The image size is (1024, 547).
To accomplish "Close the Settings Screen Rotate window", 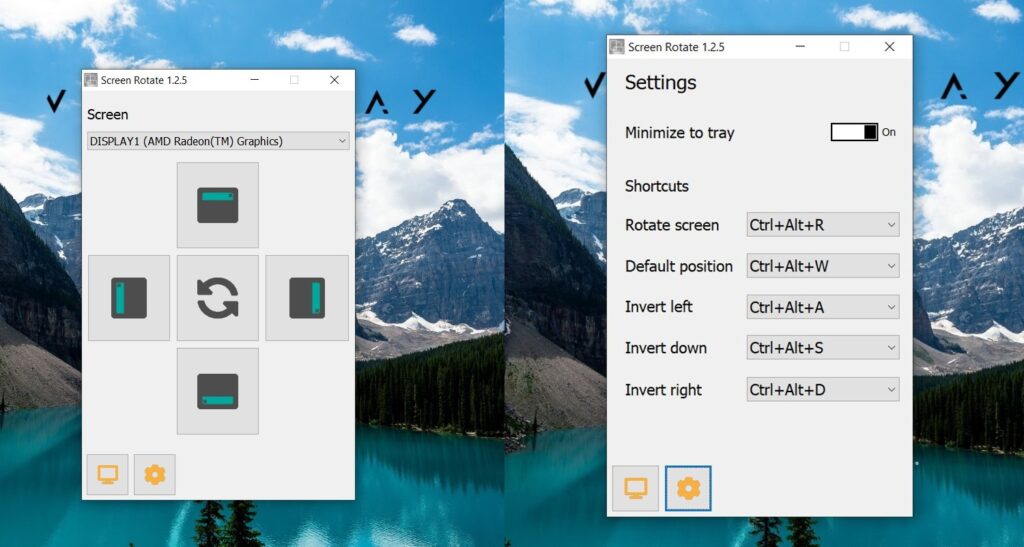I will 889,46.
